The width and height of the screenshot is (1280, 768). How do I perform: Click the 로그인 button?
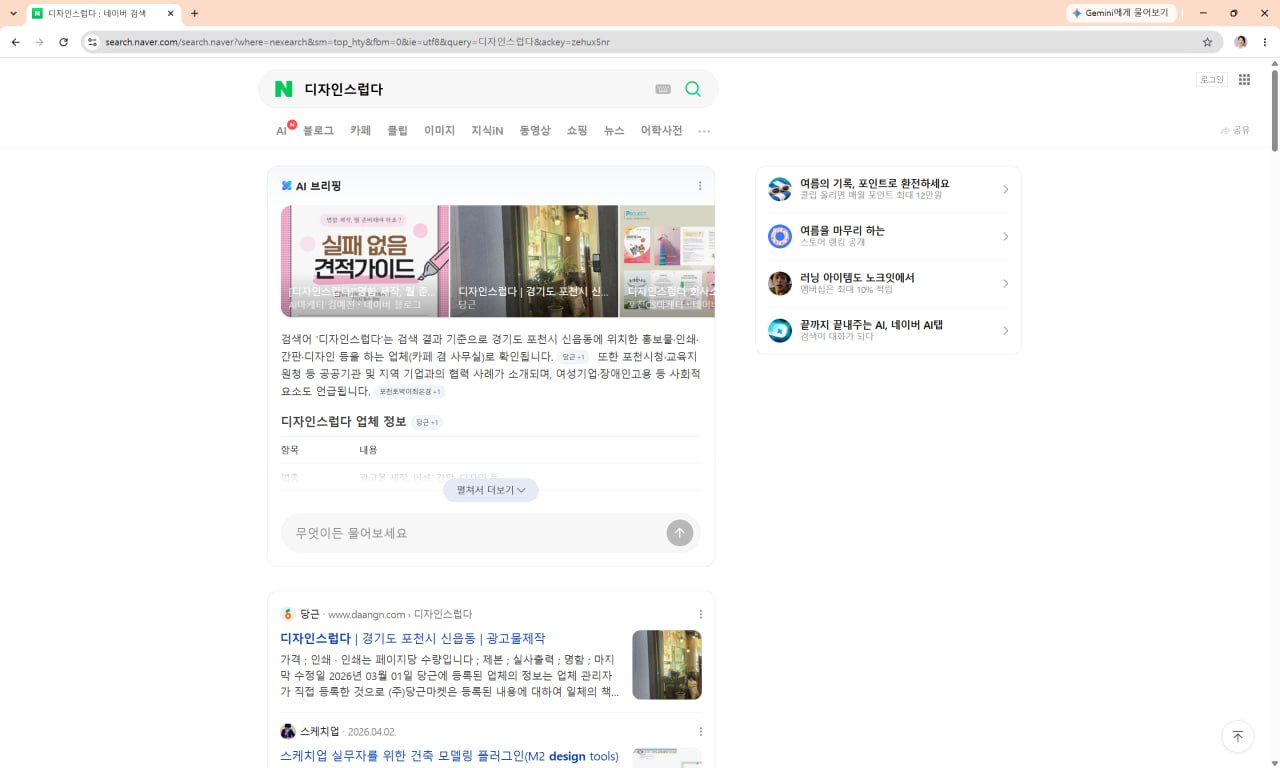[1211, 80]
